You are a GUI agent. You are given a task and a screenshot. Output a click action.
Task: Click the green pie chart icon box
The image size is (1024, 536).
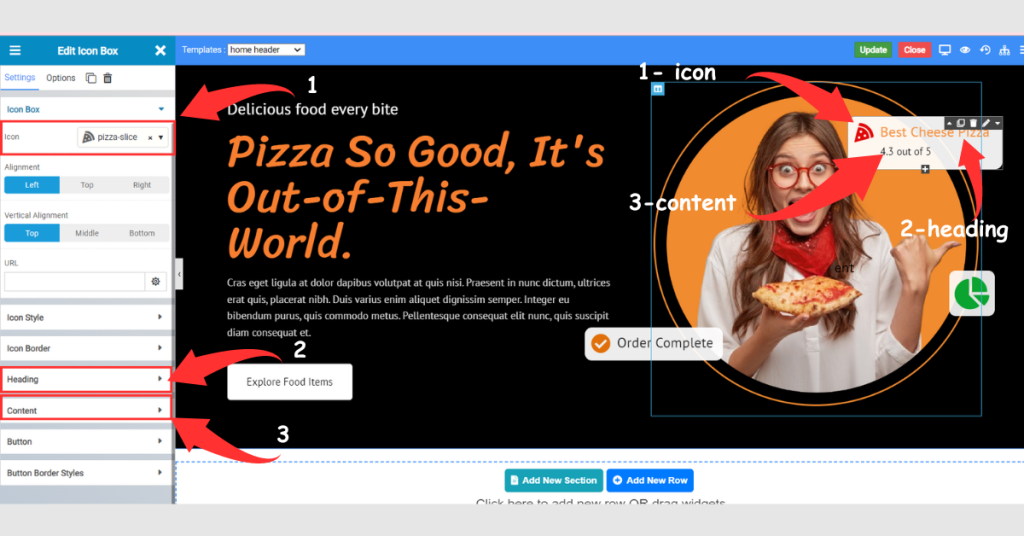click(x=972, y=293)
